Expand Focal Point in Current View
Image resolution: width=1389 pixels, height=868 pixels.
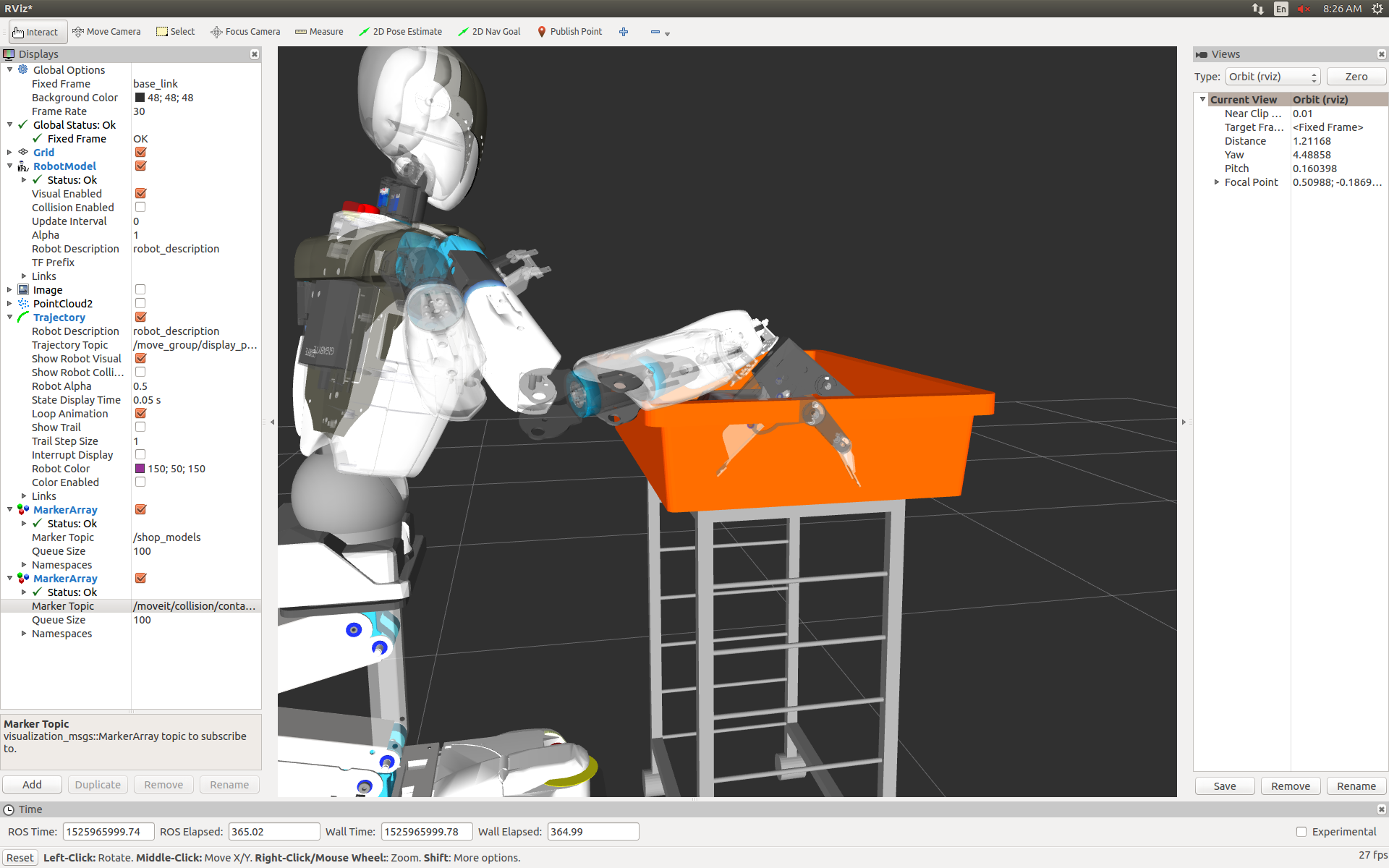tap(1217, 182)
